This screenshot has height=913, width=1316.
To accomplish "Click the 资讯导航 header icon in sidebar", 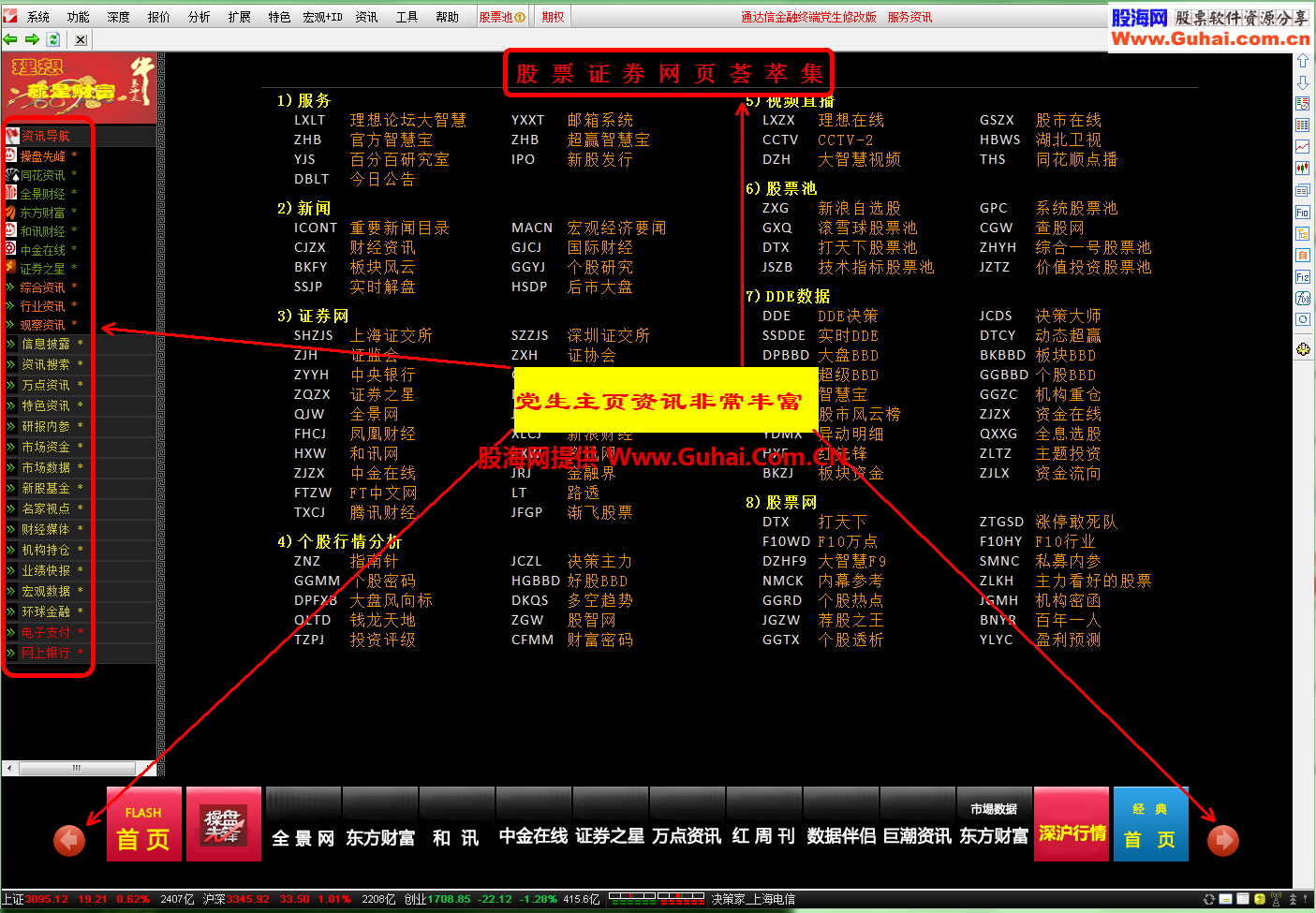I will click(12, 136).
